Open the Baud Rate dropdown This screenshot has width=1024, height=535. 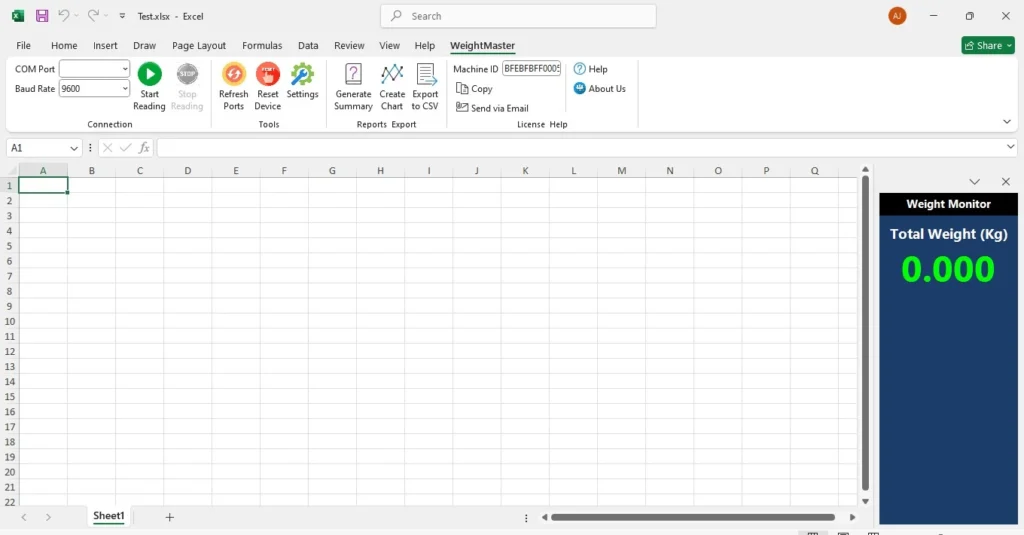click(125, 89)
